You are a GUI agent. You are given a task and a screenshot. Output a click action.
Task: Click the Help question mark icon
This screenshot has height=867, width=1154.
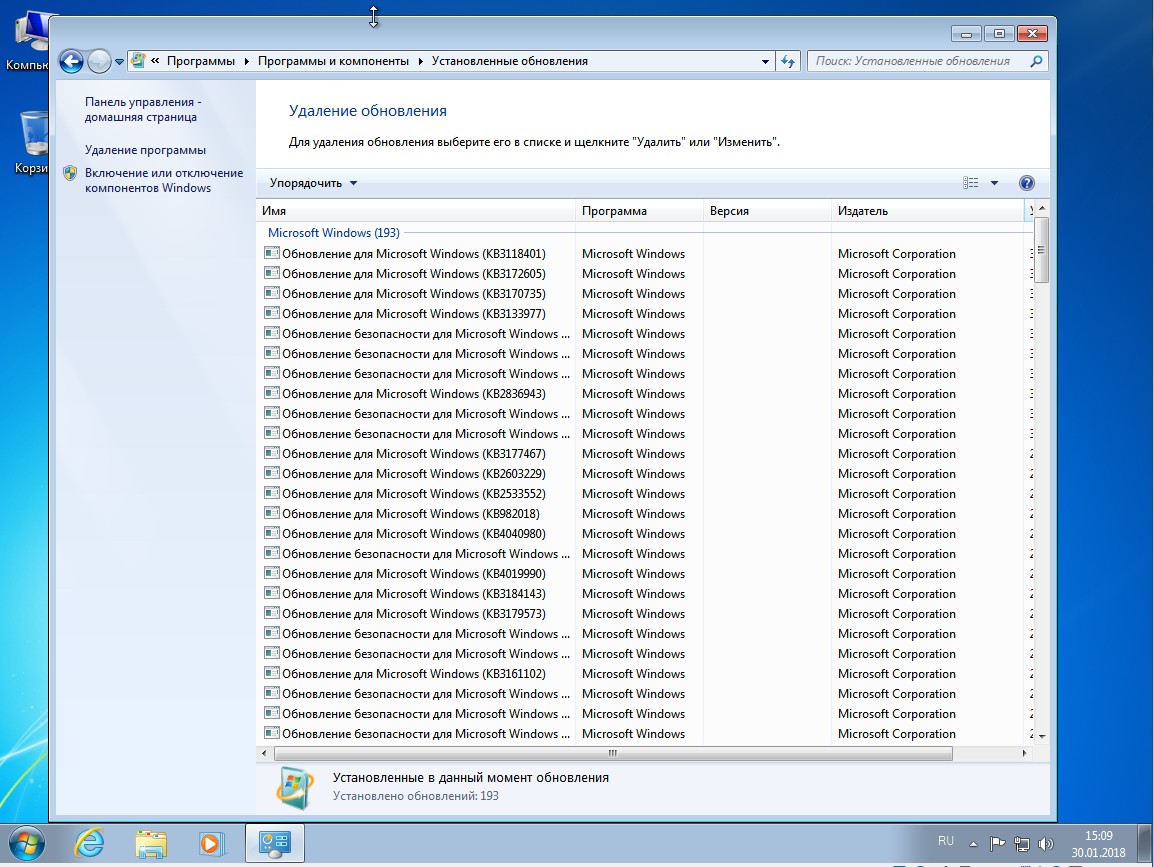1027,183
